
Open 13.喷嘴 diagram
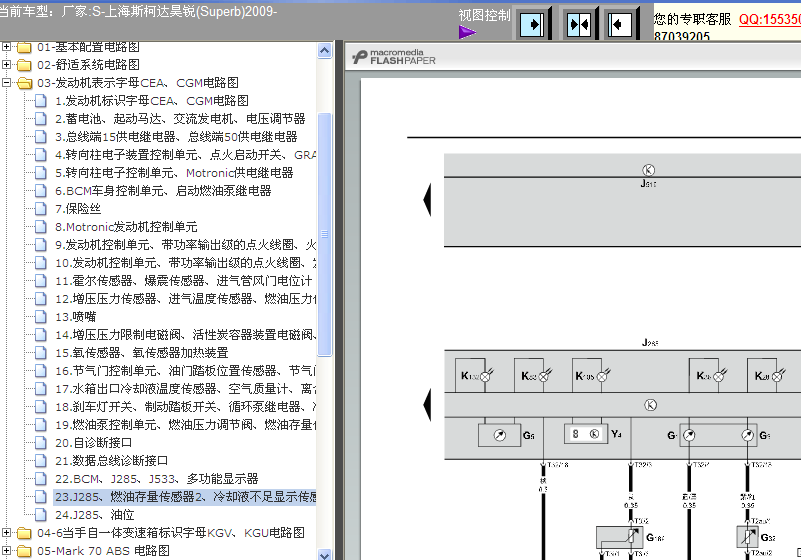pyautogui.click(x=75, y=316)
